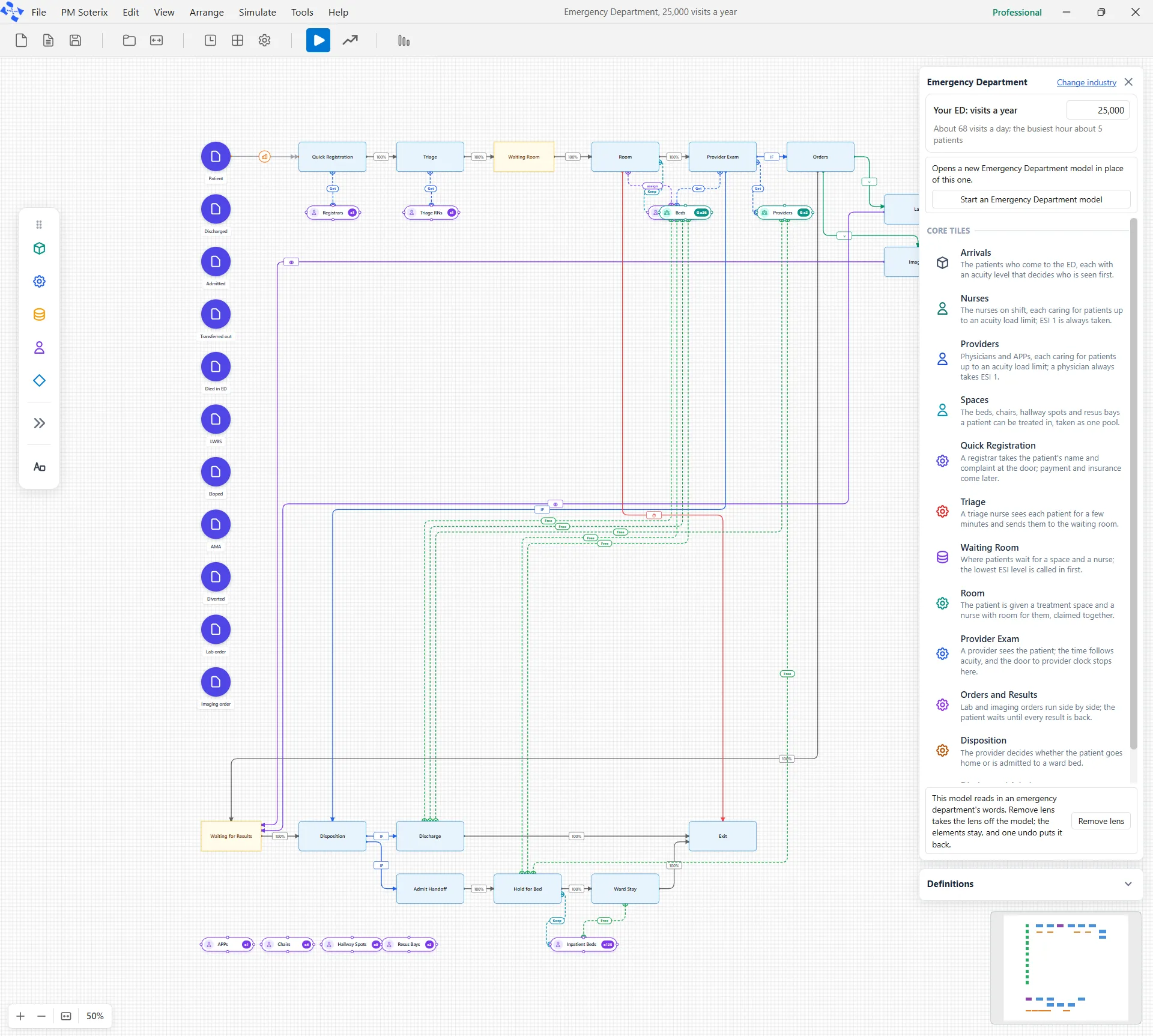Expand the sidebar with double chevron
Screen dimensions: 1153x1036
click(x=39, y=423)
